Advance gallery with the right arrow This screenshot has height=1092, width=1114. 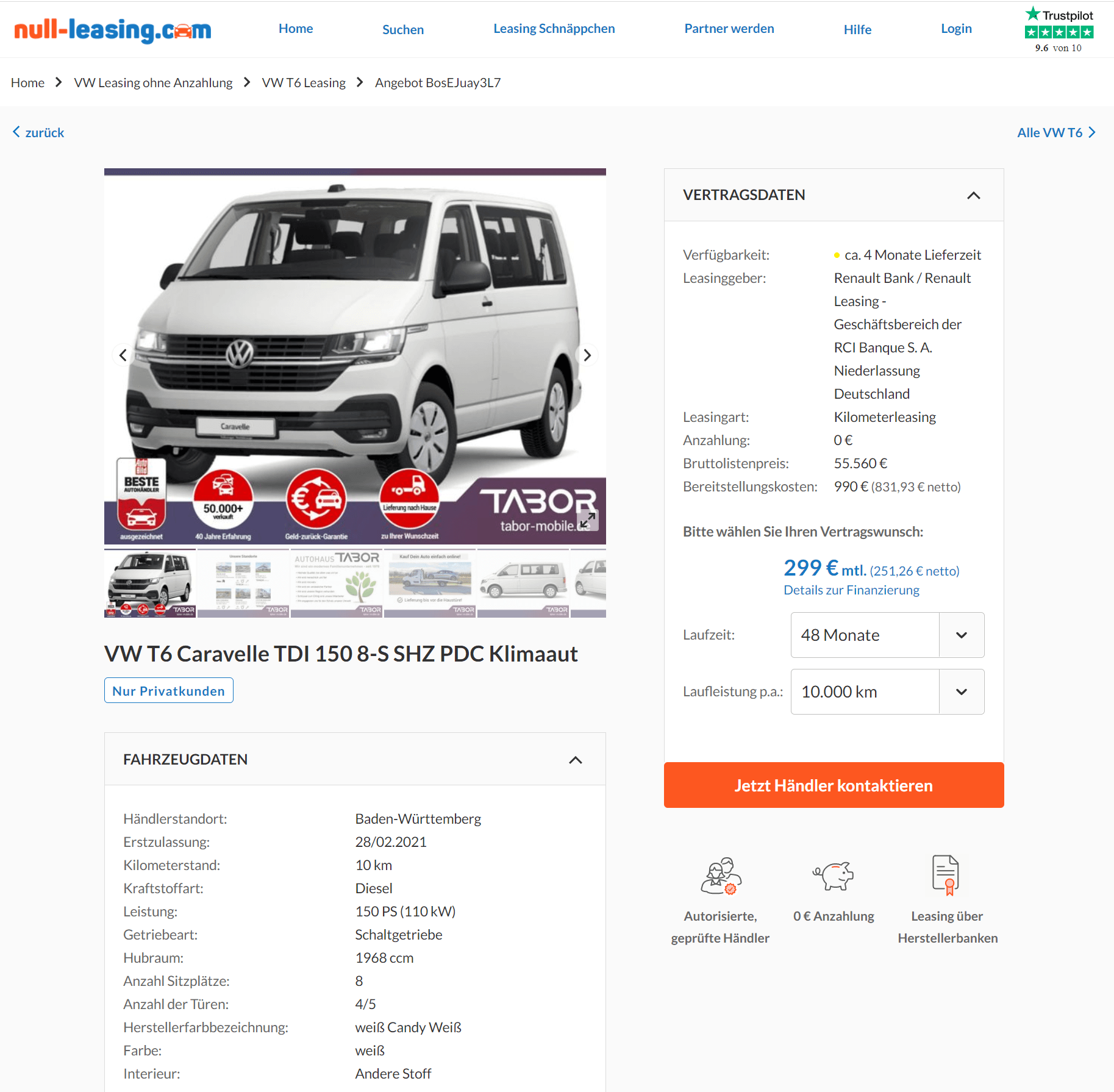pyautogui.click(x=587, y=355)
